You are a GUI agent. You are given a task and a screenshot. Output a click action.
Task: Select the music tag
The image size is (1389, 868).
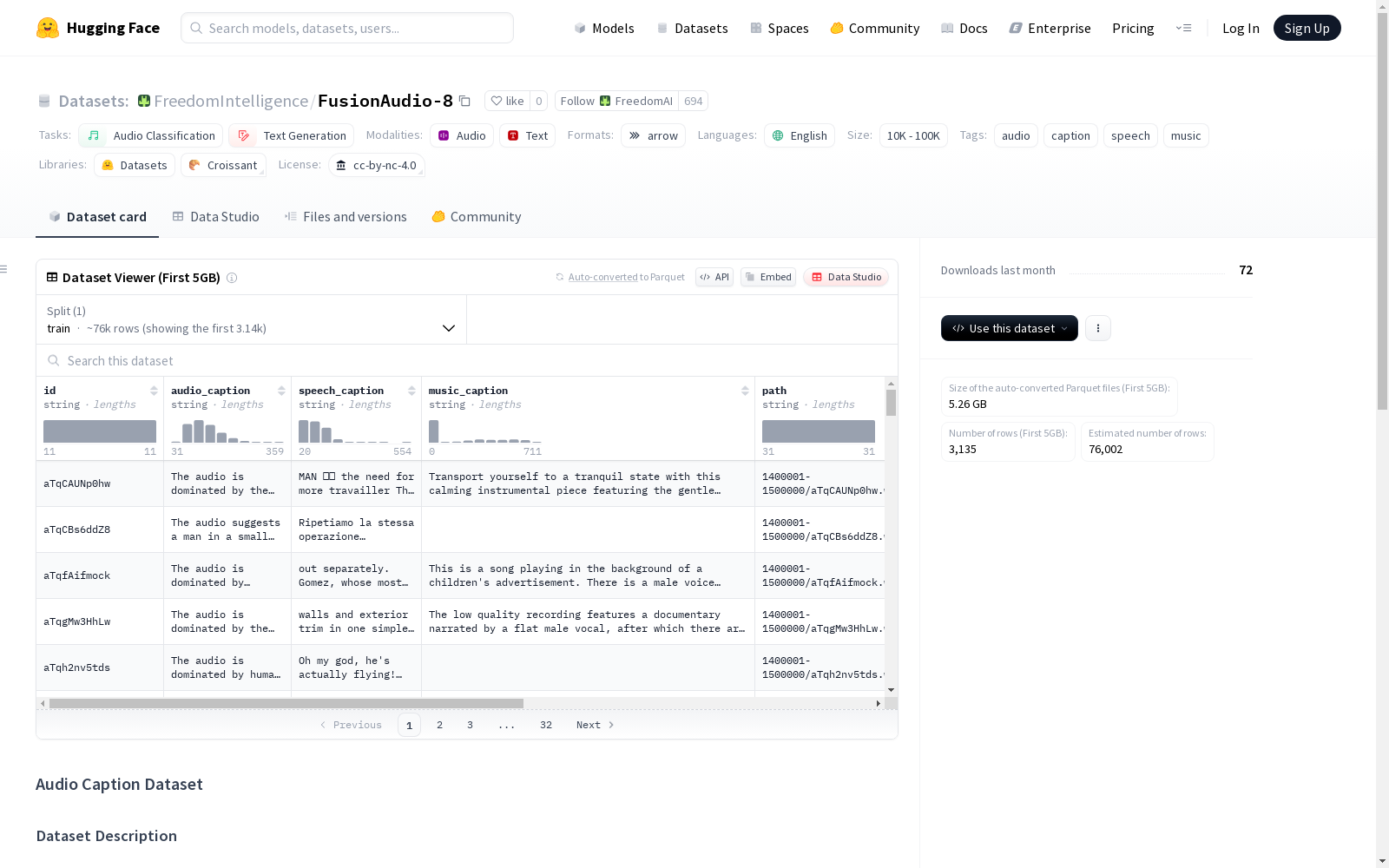coord(1186,135)
